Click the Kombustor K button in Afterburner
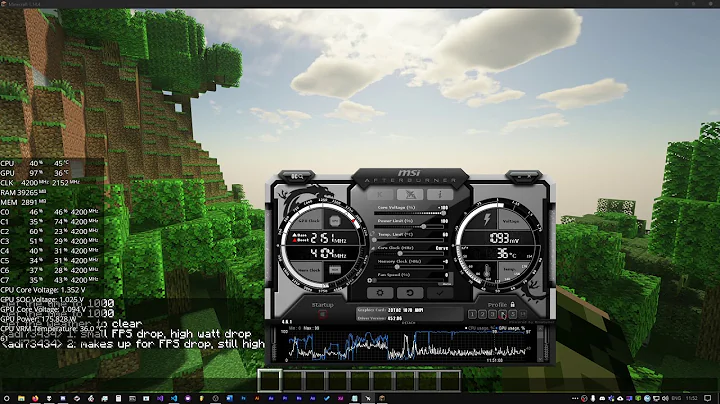This screenshot has width=720, height=404. tap(380, 194)
